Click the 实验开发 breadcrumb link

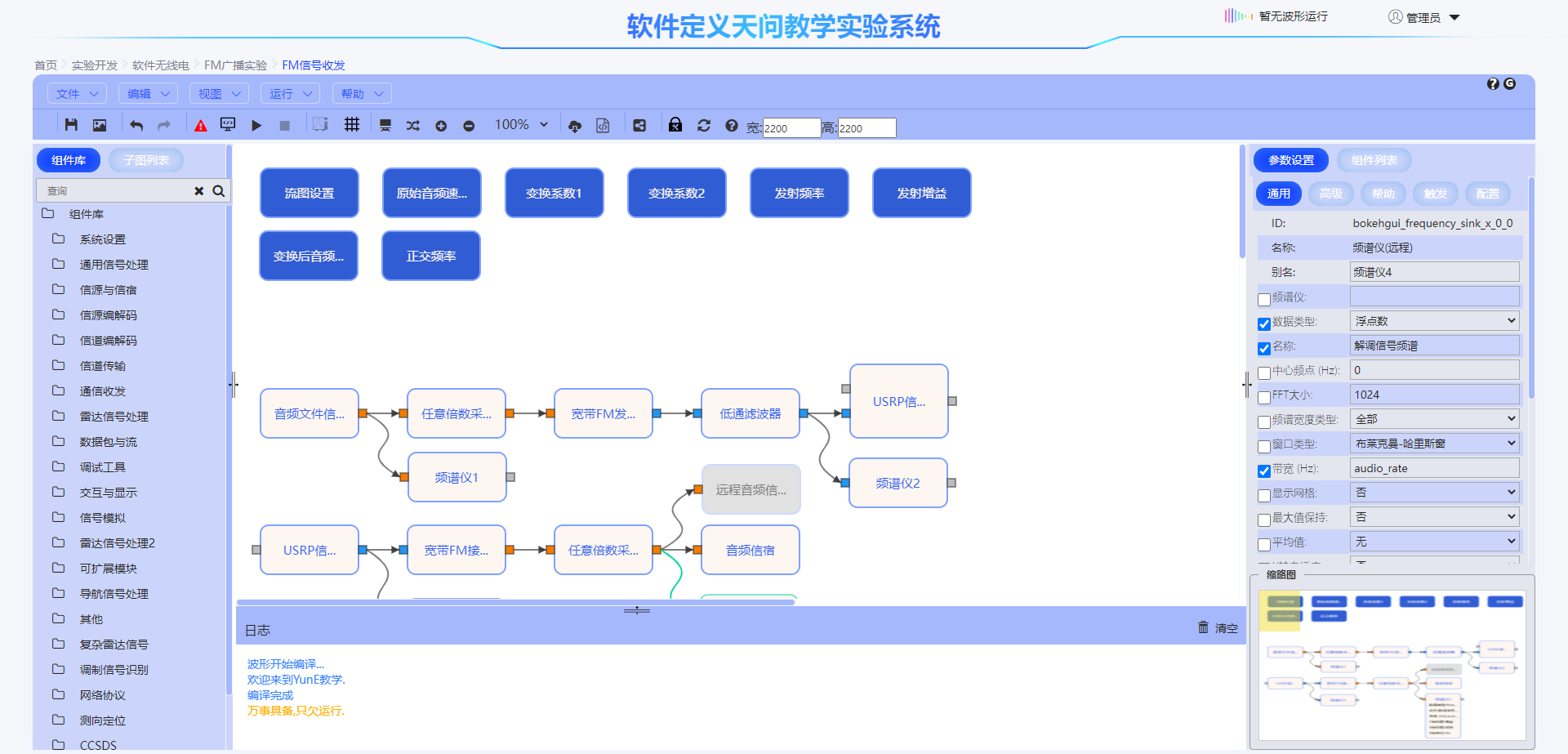point(95,65)
